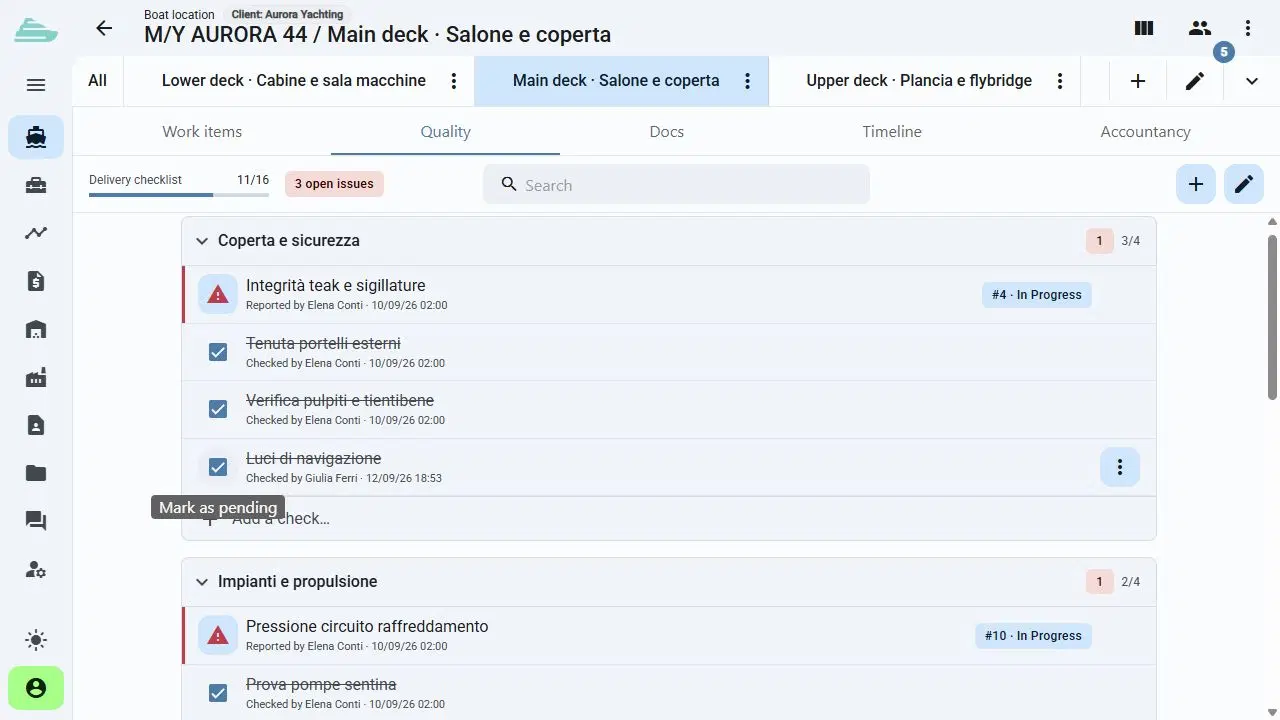Click the Pressione circuito raffreddamento title

[x=367, y=627]
